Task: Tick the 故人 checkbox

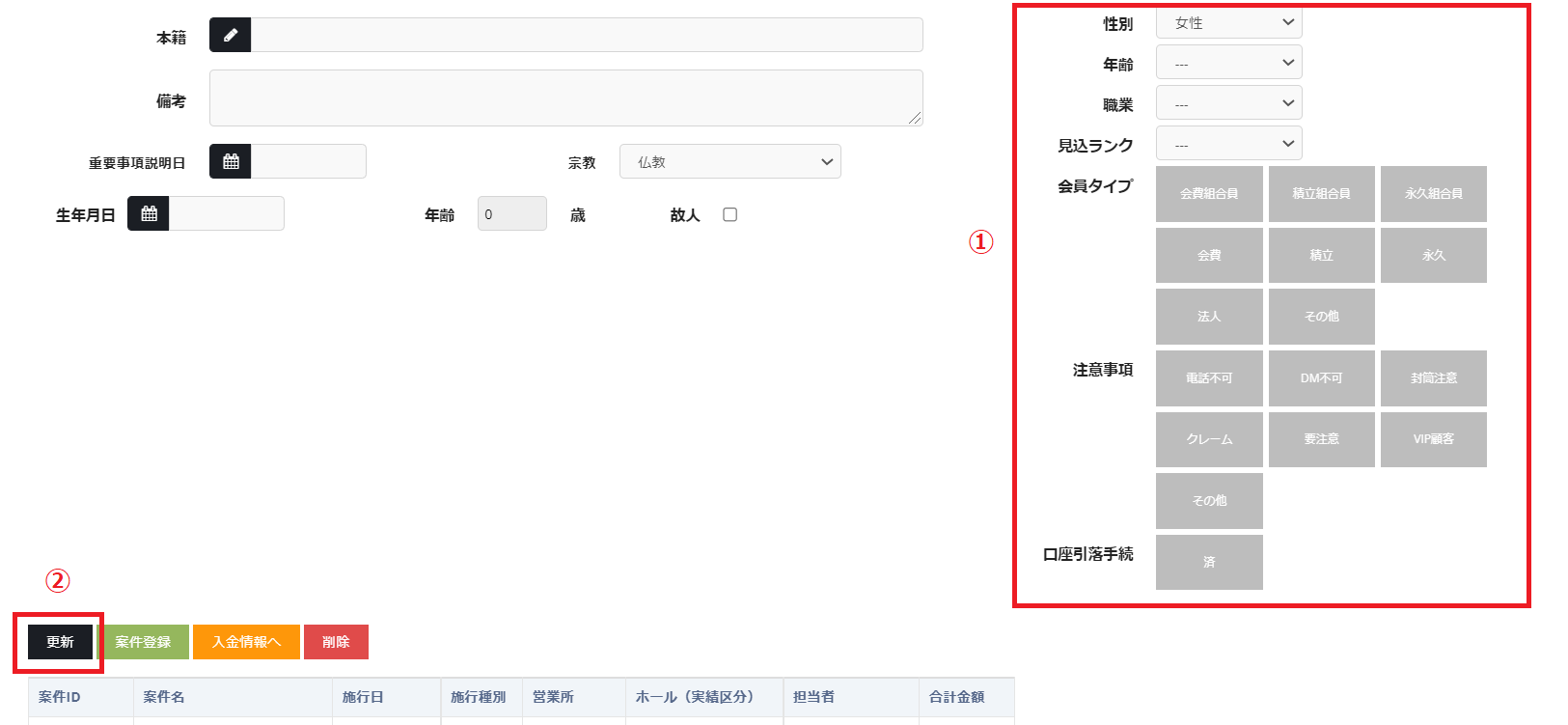Action: coord(729,214)
